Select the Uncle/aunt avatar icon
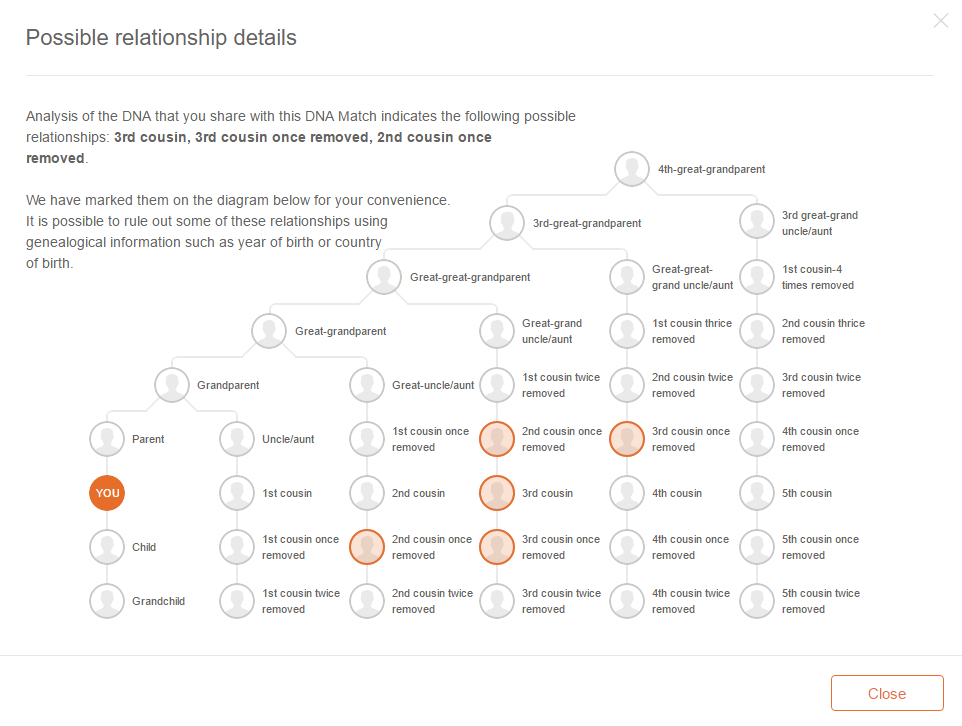The image size is (962, 726). (237, 439)
